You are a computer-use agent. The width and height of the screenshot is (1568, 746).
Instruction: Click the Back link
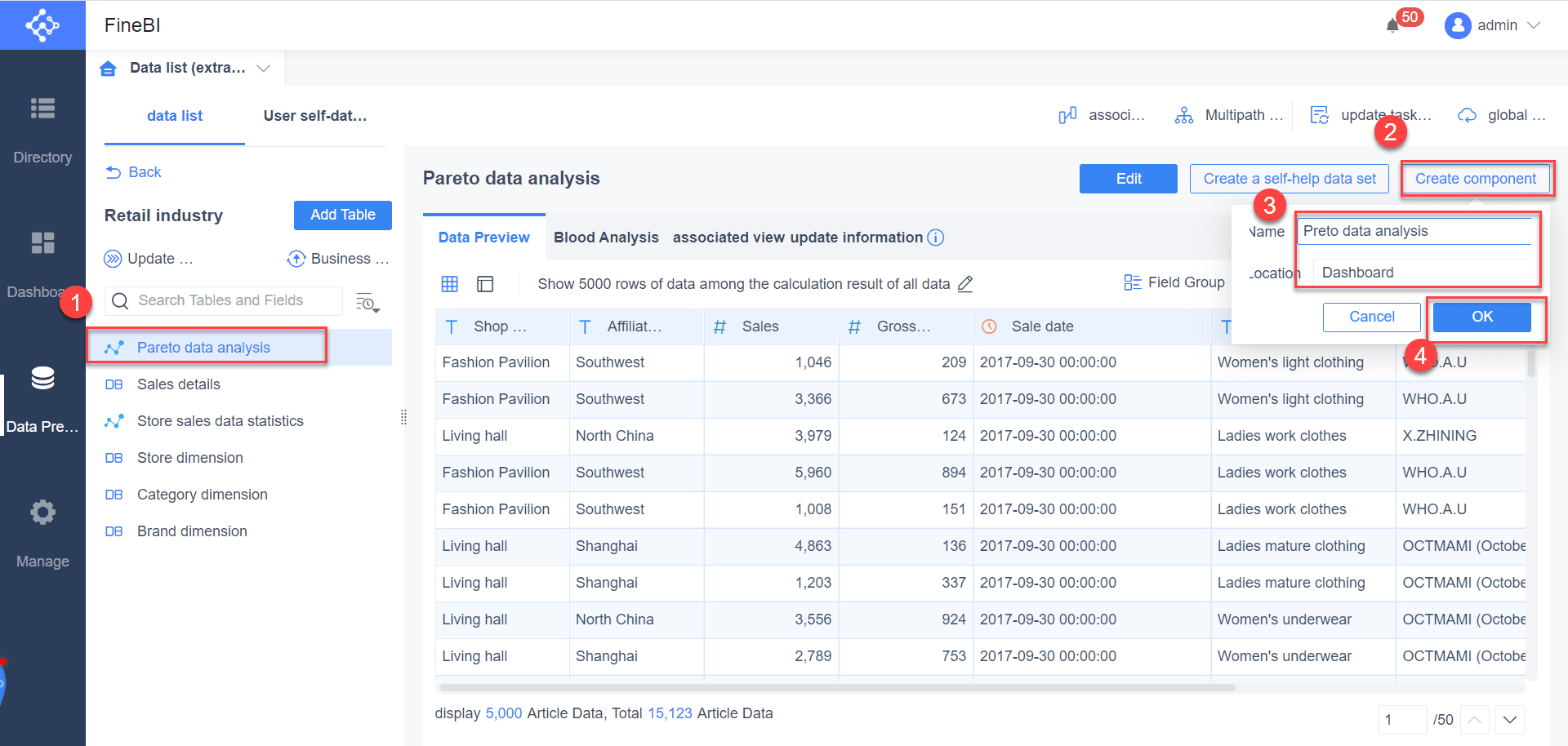pyautogui.click(x=134, y=172)
